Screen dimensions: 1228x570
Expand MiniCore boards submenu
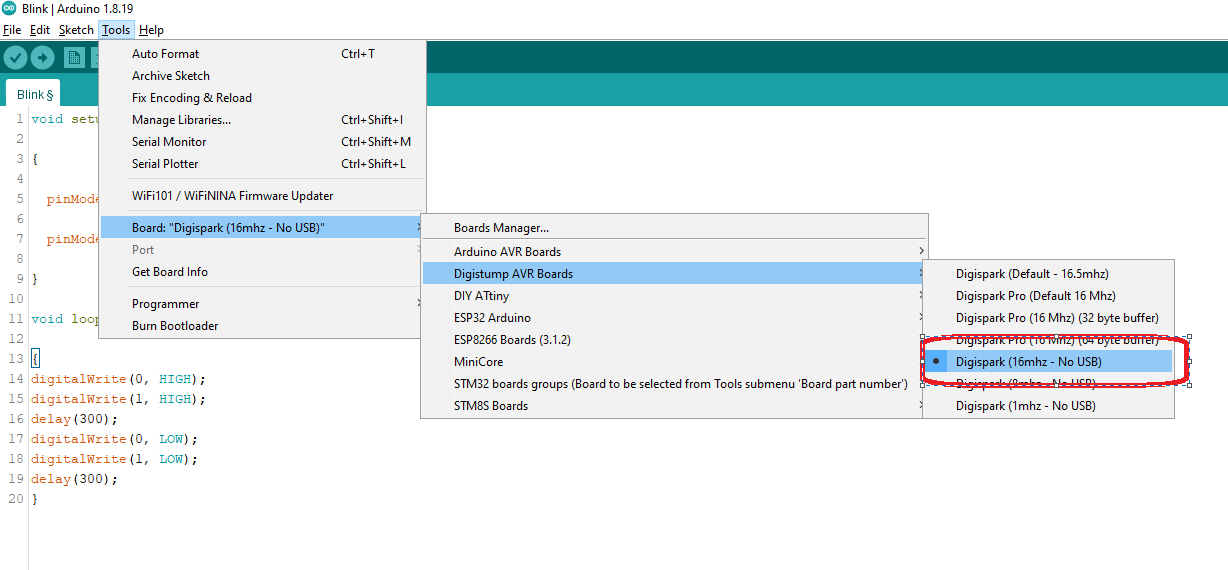pos(675,362)
